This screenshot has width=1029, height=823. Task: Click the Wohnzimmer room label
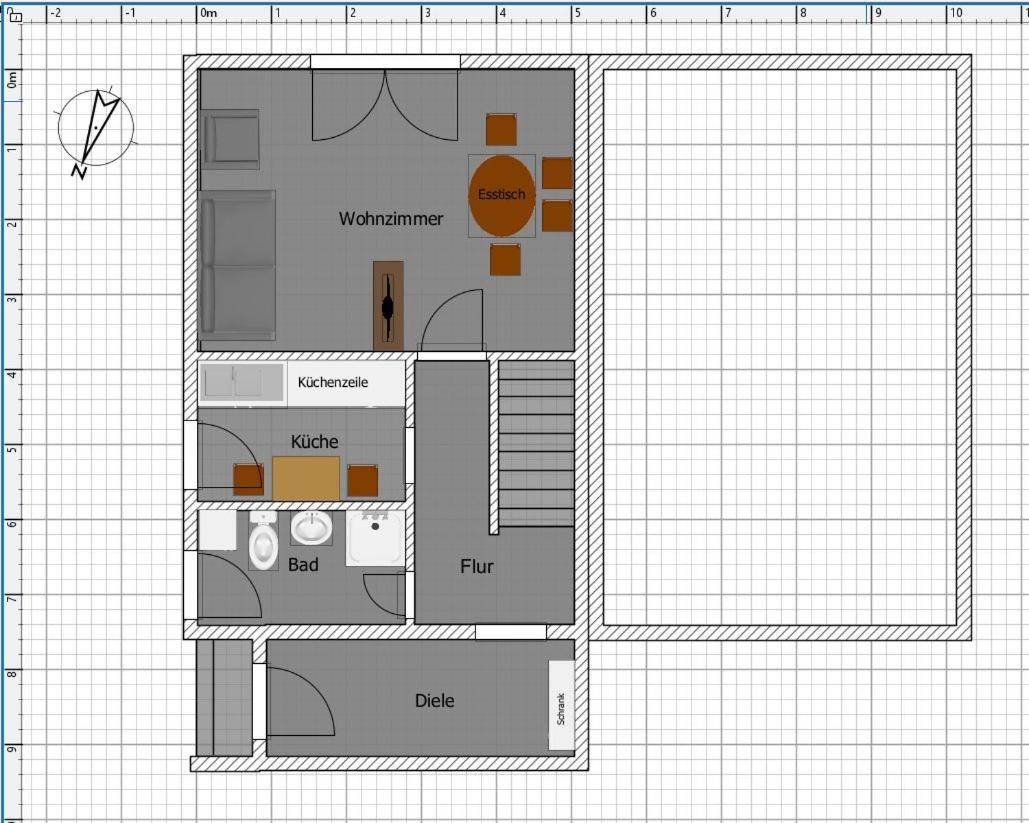click(x=390, y=219)
